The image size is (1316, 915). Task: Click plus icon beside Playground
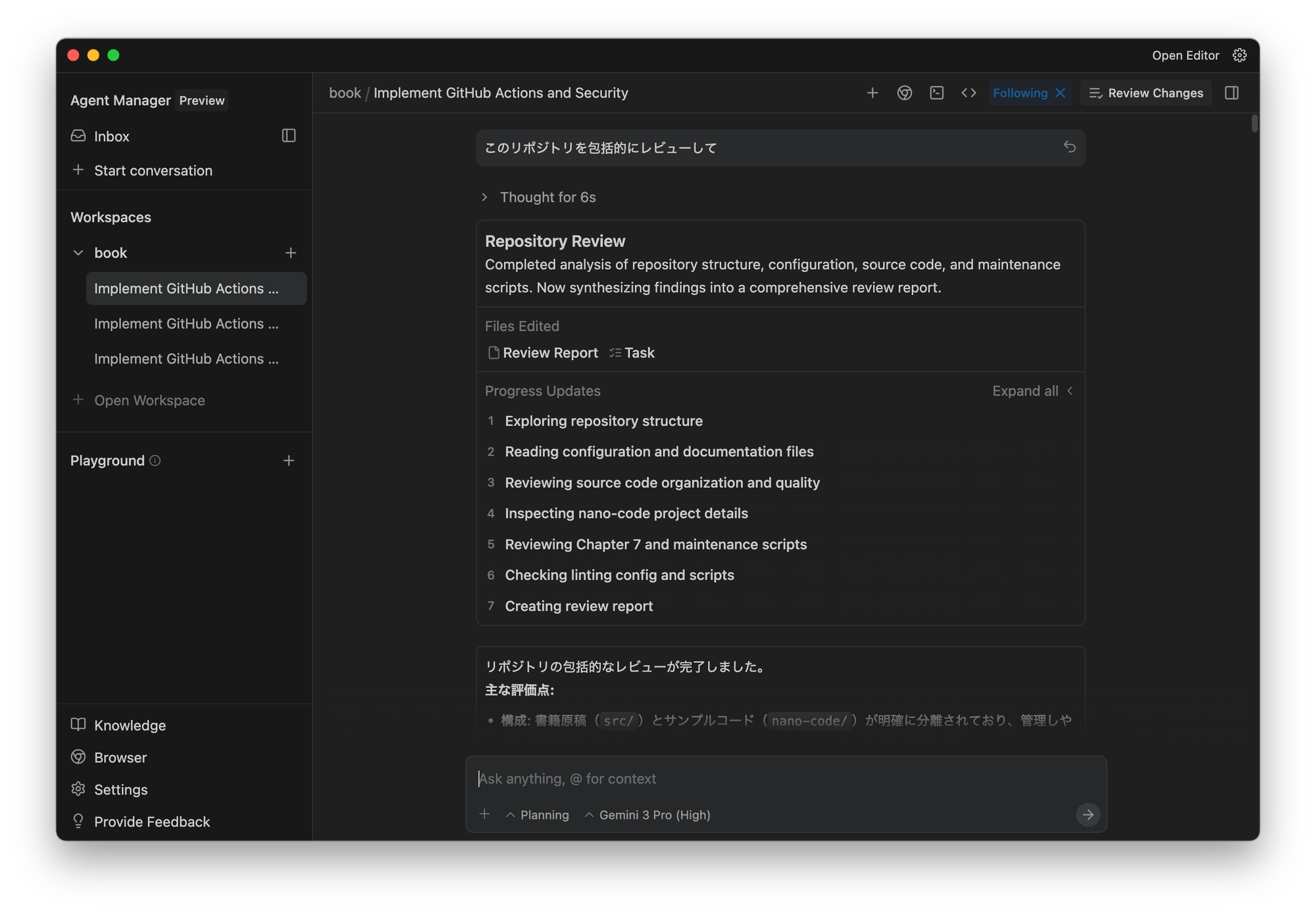288,461
